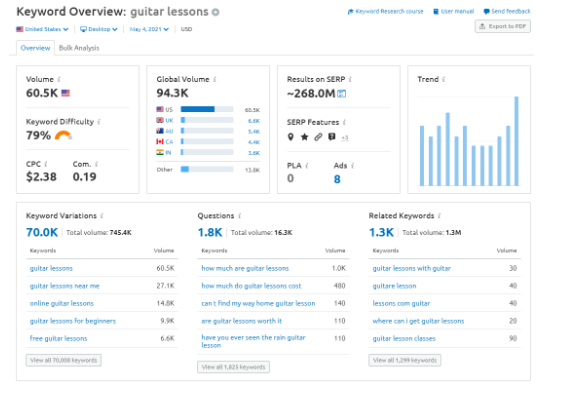Click the Other volume bar in Global Volume
The width and height of the screenshot is (562, 398).
click(207, 169)
